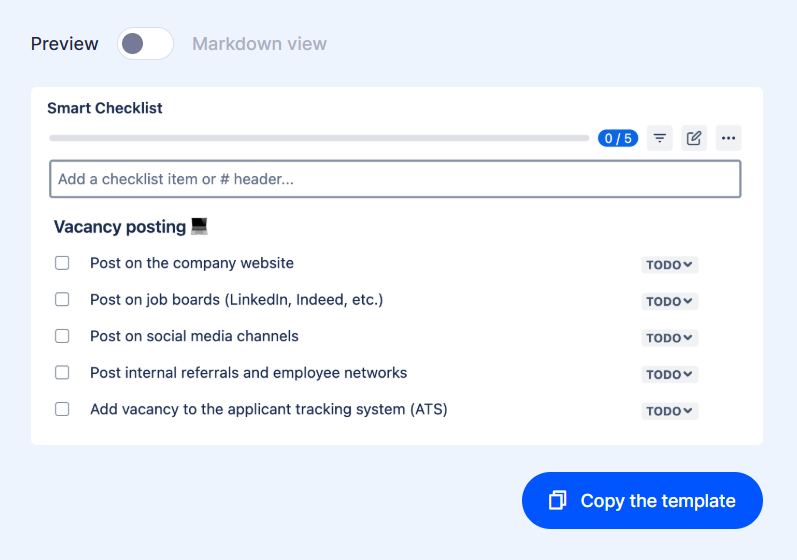Switch to Markdown view label
Image resolution: width=797 pixels, height=560 pixels.
(x=259, y=44)
